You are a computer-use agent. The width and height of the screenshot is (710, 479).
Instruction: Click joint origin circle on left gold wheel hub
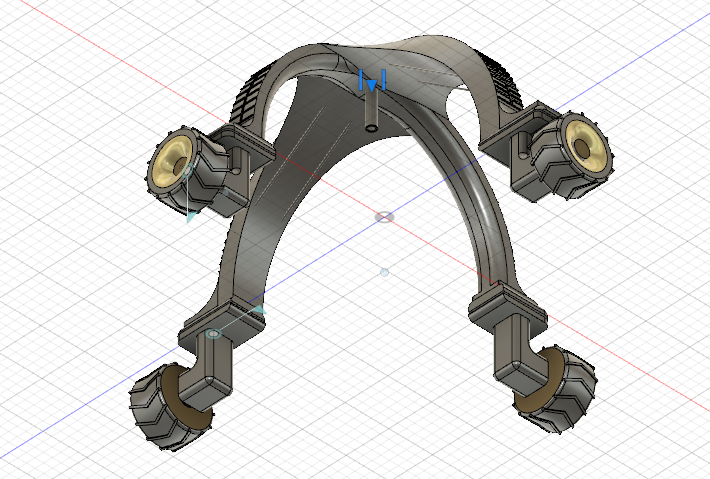187,171
